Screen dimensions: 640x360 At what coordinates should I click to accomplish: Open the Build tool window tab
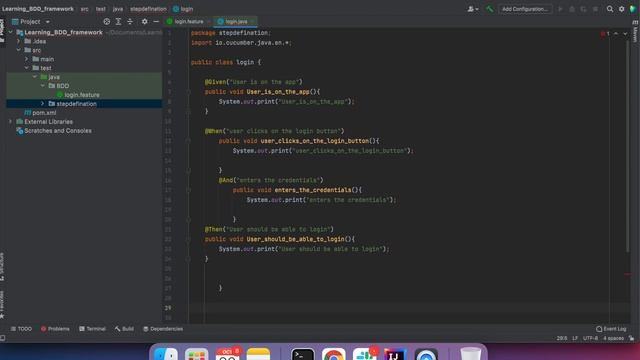coord(124,329)
